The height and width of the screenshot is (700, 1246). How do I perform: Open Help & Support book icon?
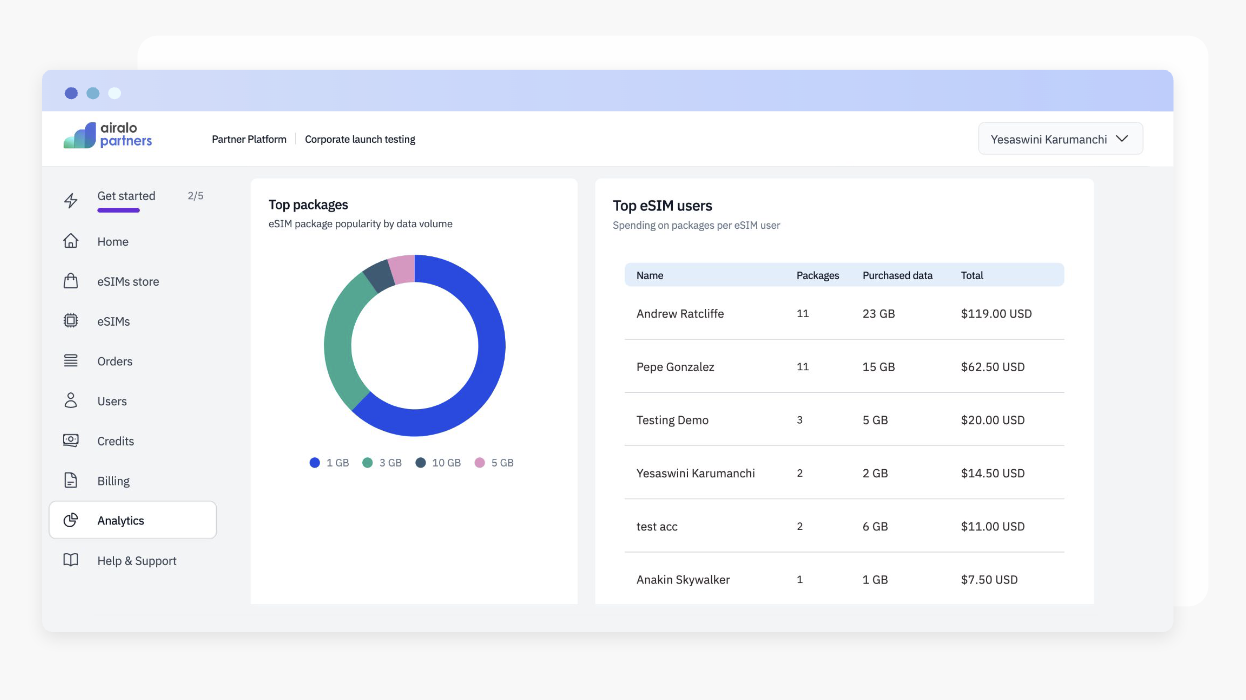click(x=70, y=560)
